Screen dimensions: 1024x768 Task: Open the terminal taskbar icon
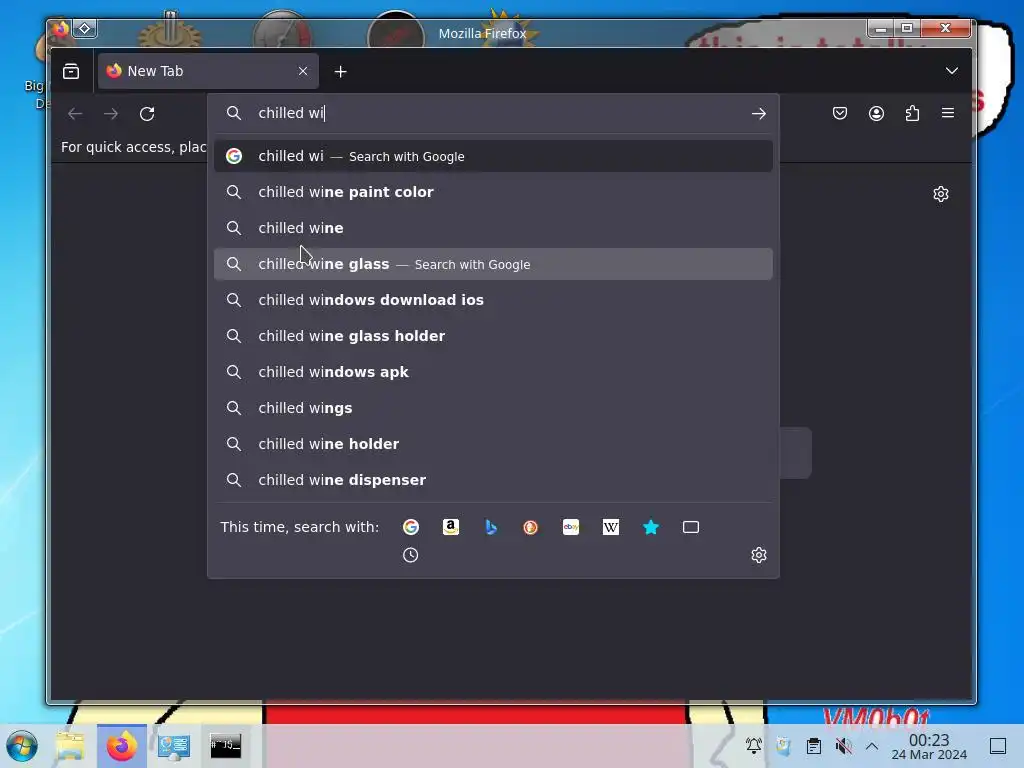(x=225, y=746)
